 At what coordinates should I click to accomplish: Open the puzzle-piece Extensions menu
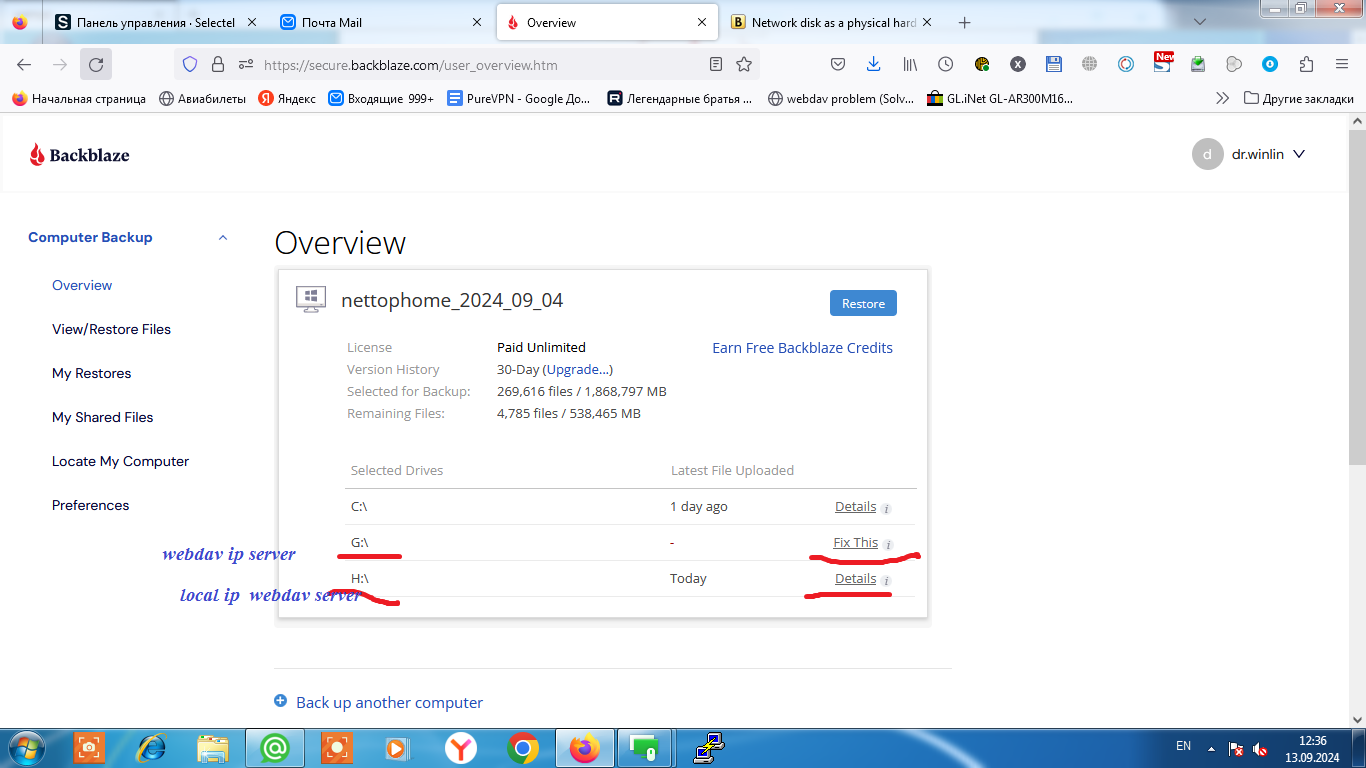coord(1306,64)
